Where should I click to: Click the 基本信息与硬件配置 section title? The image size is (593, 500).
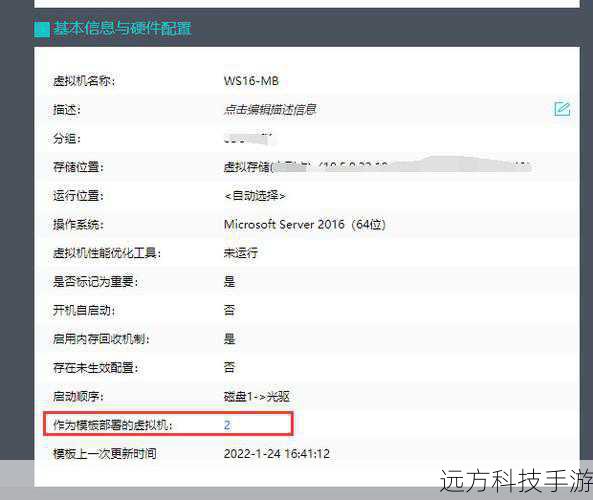[122, 28]
